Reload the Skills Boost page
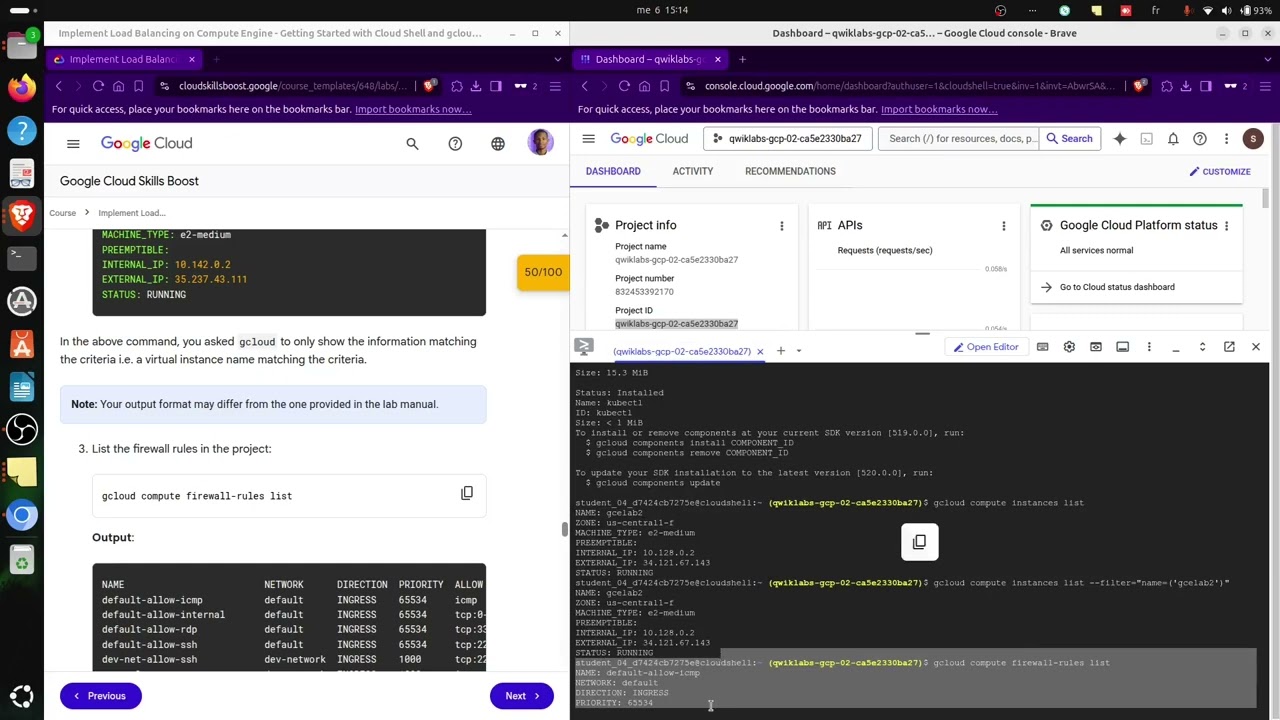 coord(98,86)
